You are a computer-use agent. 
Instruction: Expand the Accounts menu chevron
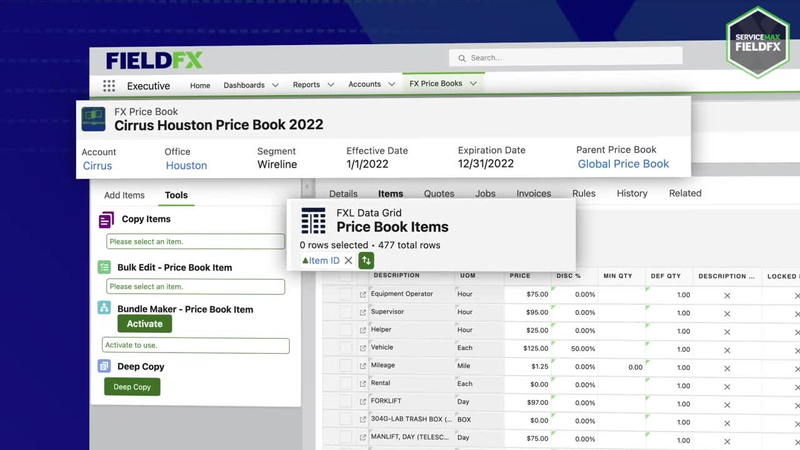point(392,84)
